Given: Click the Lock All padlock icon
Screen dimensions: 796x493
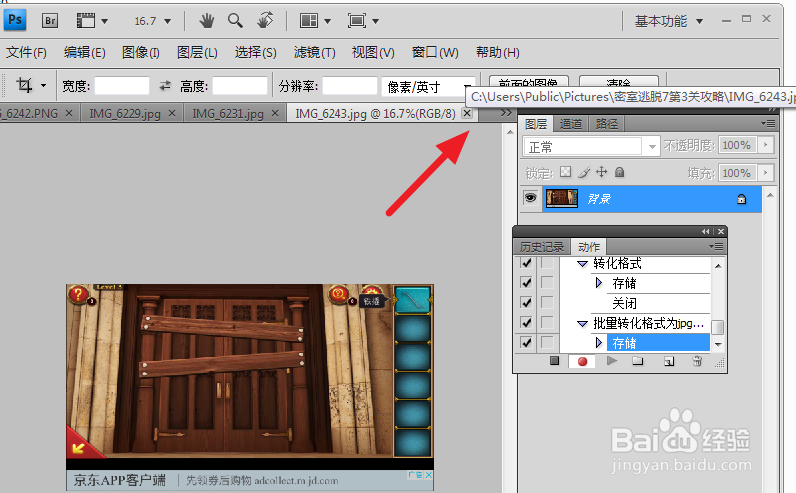Looking at the screenshot, I should pos(619,172).
